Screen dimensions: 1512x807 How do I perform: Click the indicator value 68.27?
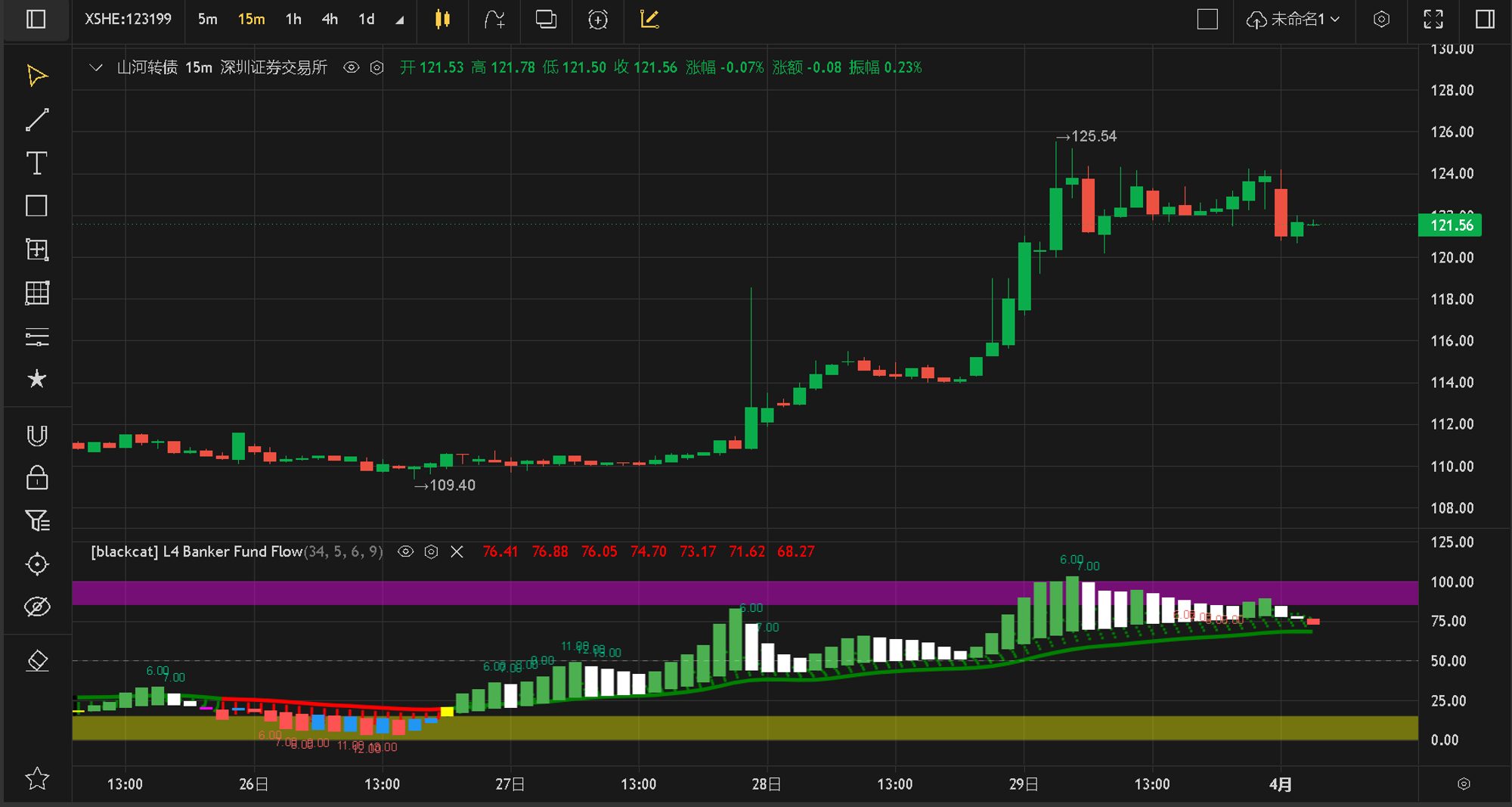[795, 551]
